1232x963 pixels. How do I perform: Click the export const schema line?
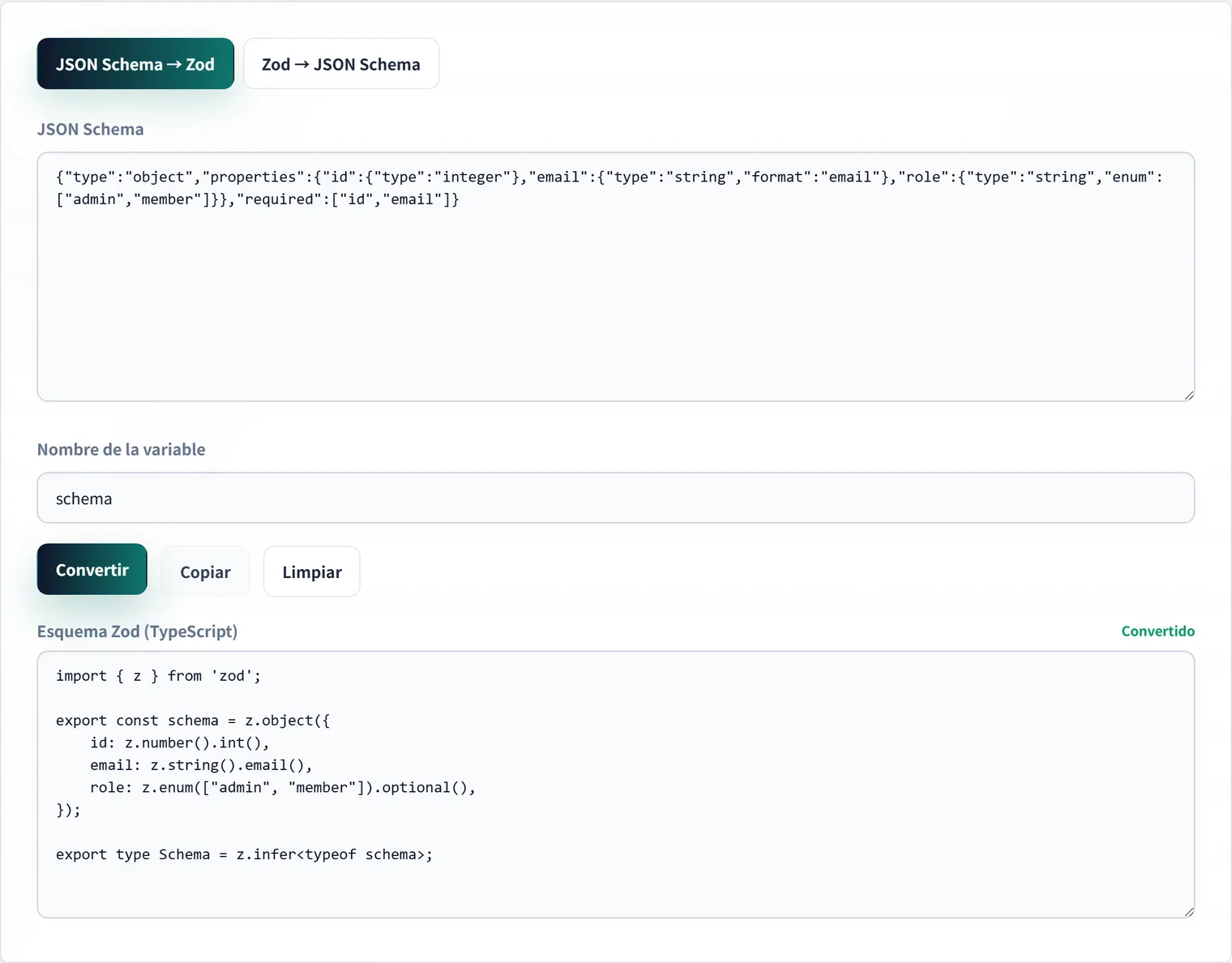coord(193,721)
